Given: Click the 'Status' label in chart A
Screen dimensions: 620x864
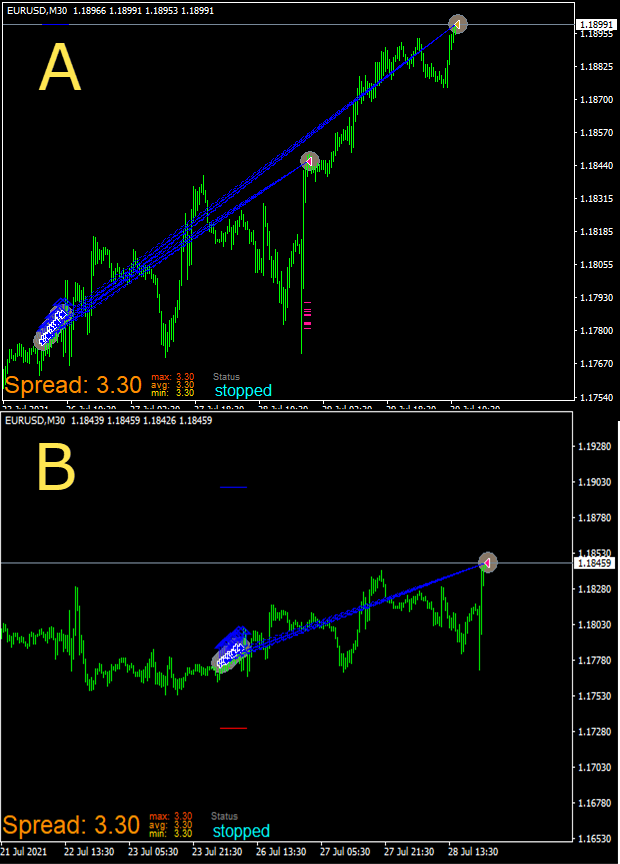Looking at the screenshot, I should pos(227,377).
